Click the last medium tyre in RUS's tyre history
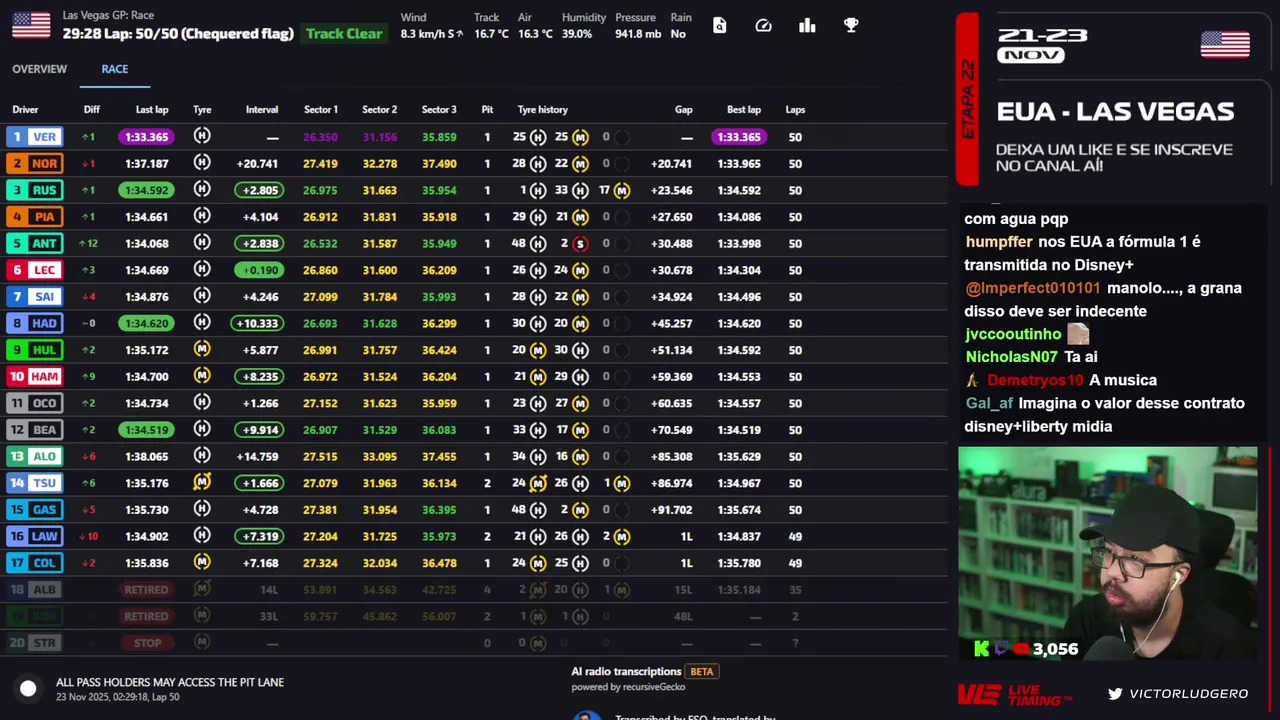The image size is (1280, 720). tap(622, 190)
